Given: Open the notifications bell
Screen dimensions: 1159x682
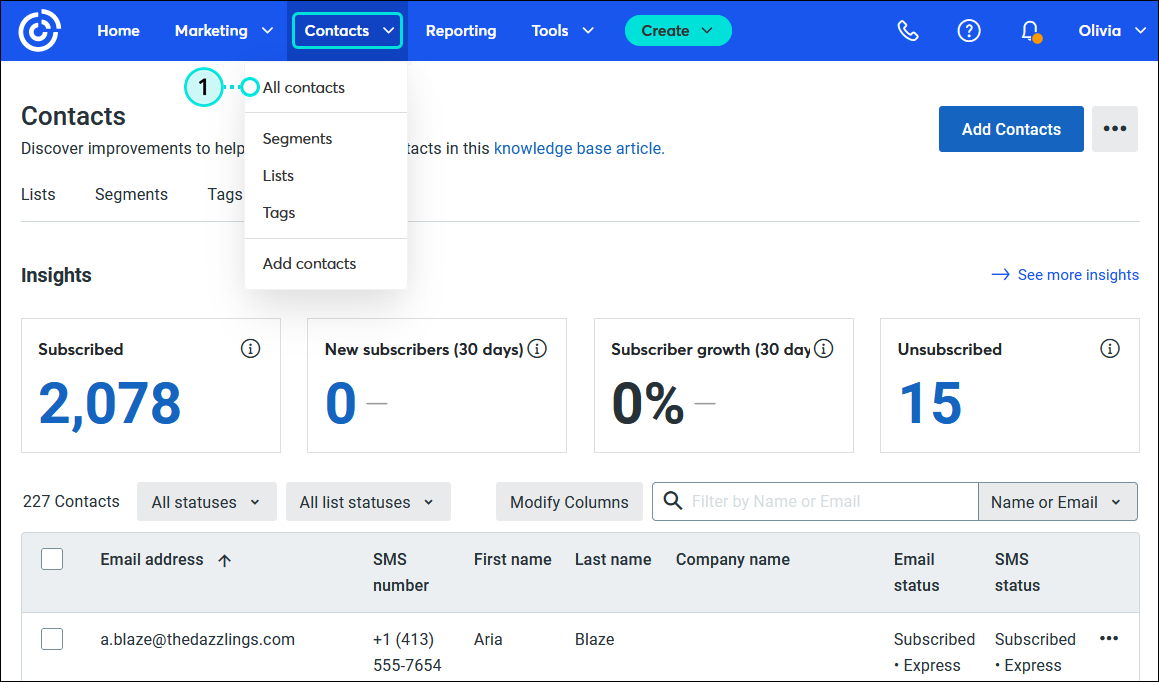Looking at the screenshot, I should click(x=1029, y=30).
